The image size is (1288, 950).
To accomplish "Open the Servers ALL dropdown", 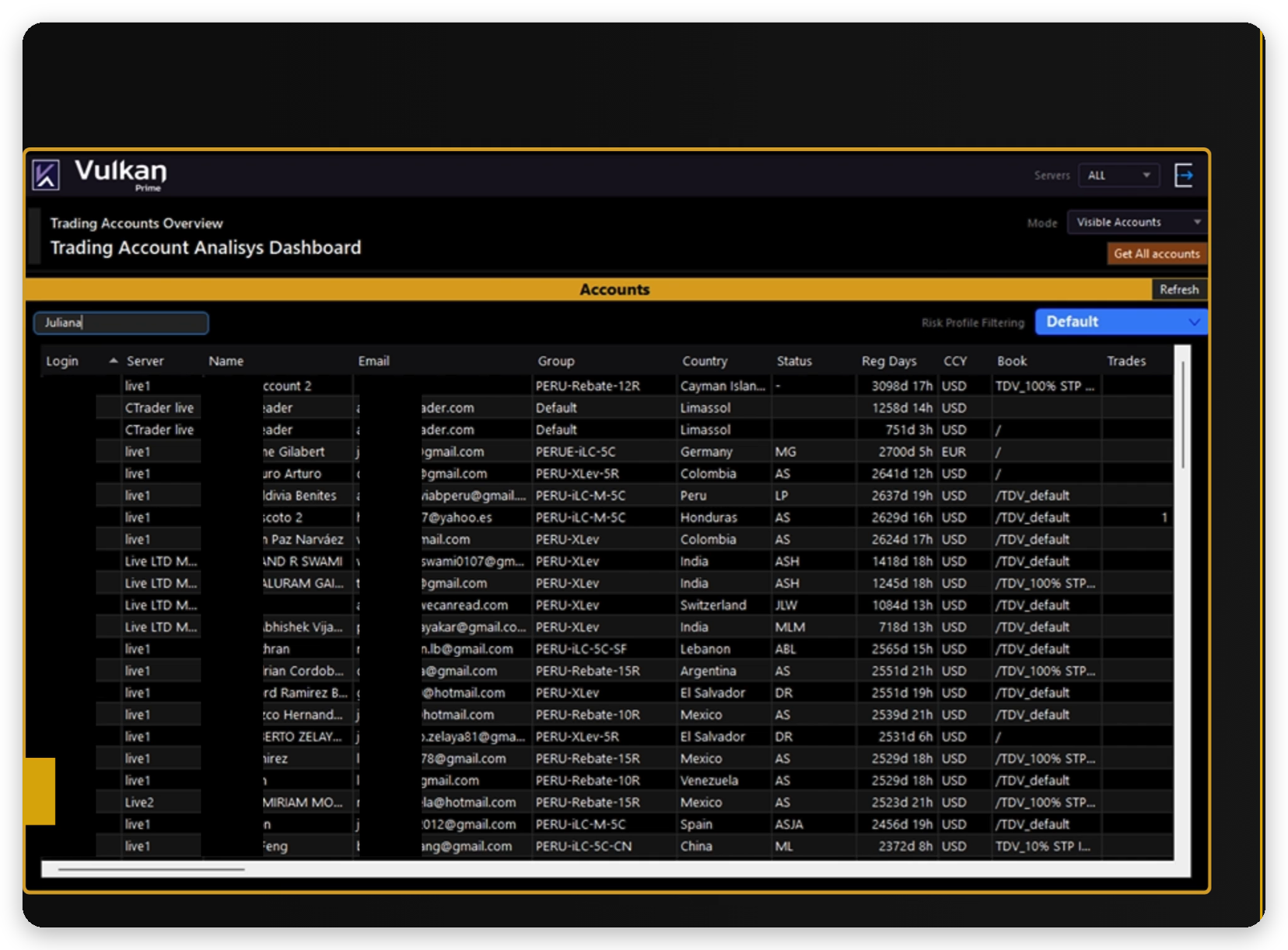I will pyautogui.click(x=1118, y=176).
